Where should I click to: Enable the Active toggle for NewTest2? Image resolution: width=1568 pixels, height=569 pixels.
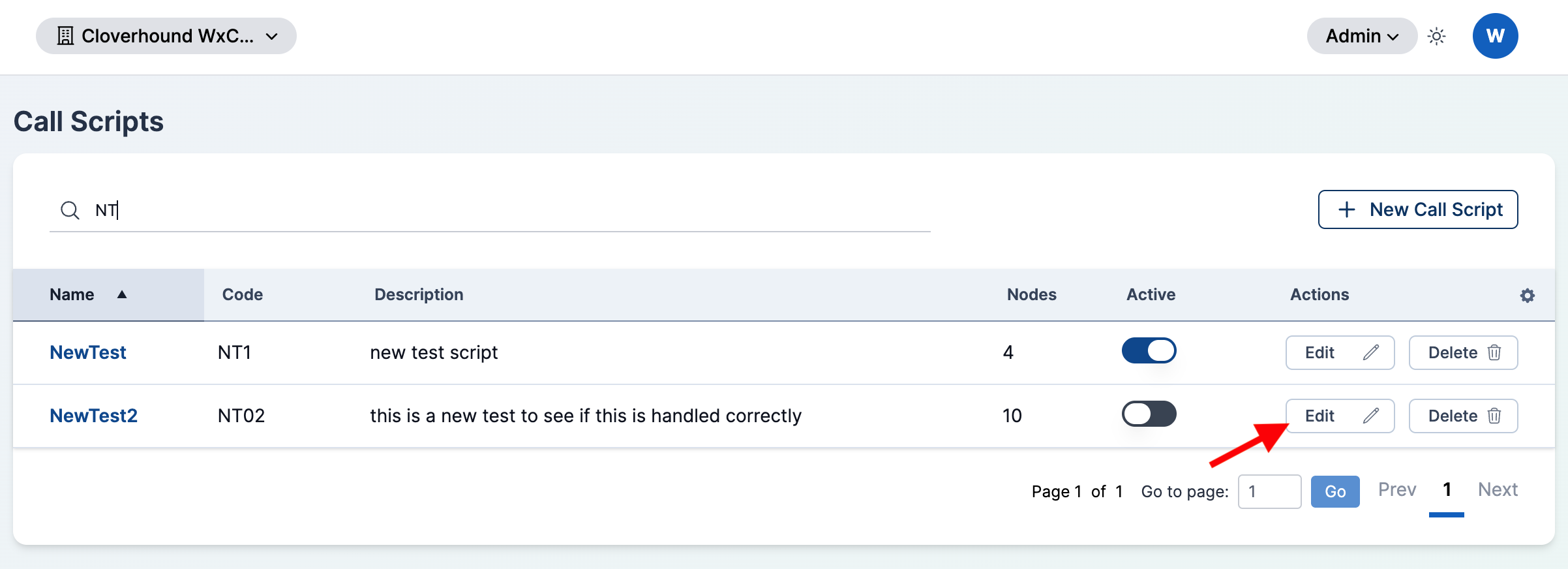click(x=1149, y=414)
